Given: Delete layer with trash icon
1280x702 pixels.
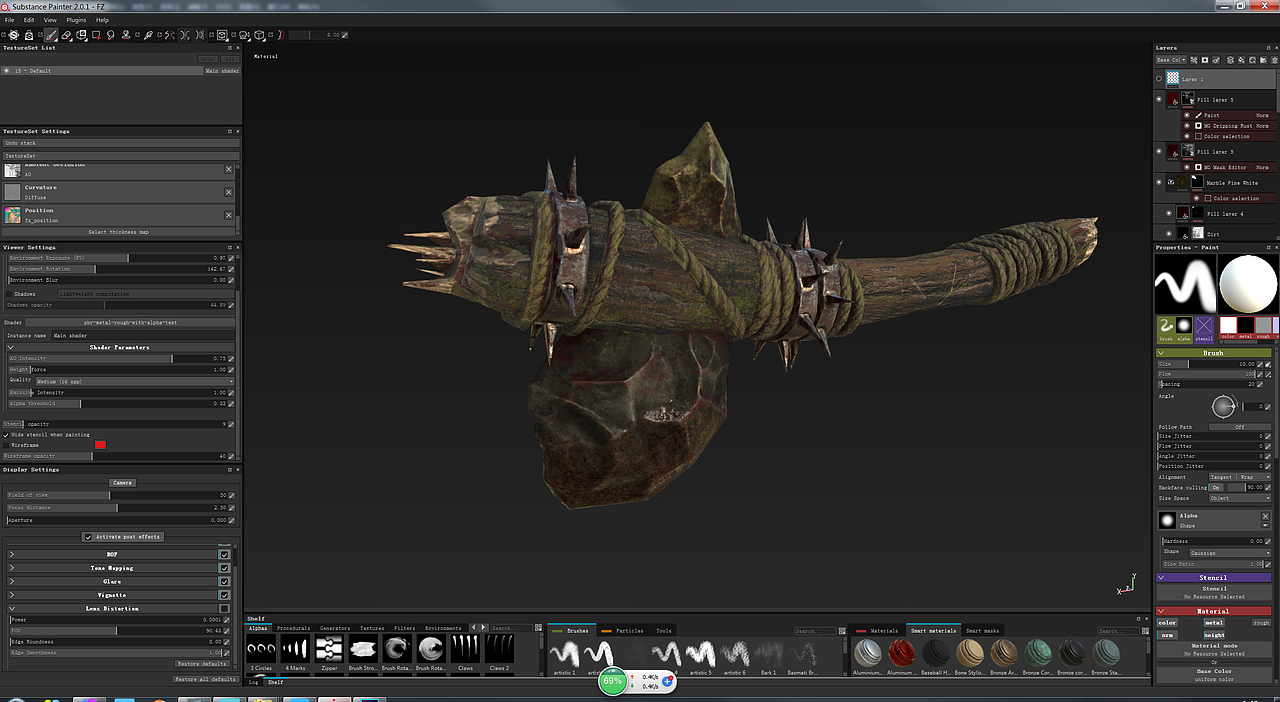Looking at the screenshot, I should tap(1274, 60).
